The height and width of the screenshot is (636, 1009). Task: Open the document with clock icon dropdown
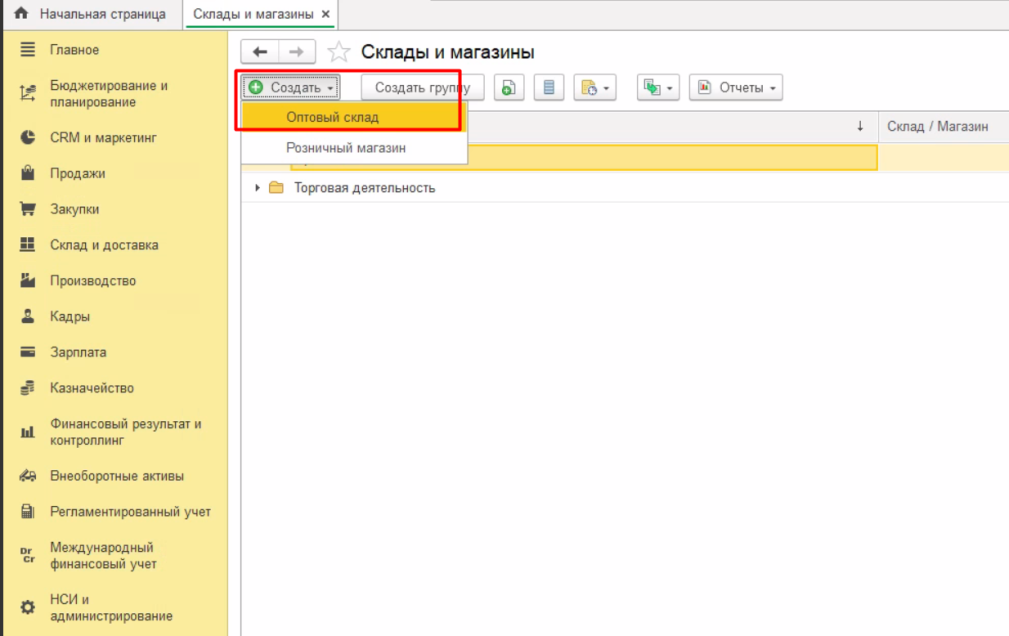594,88
